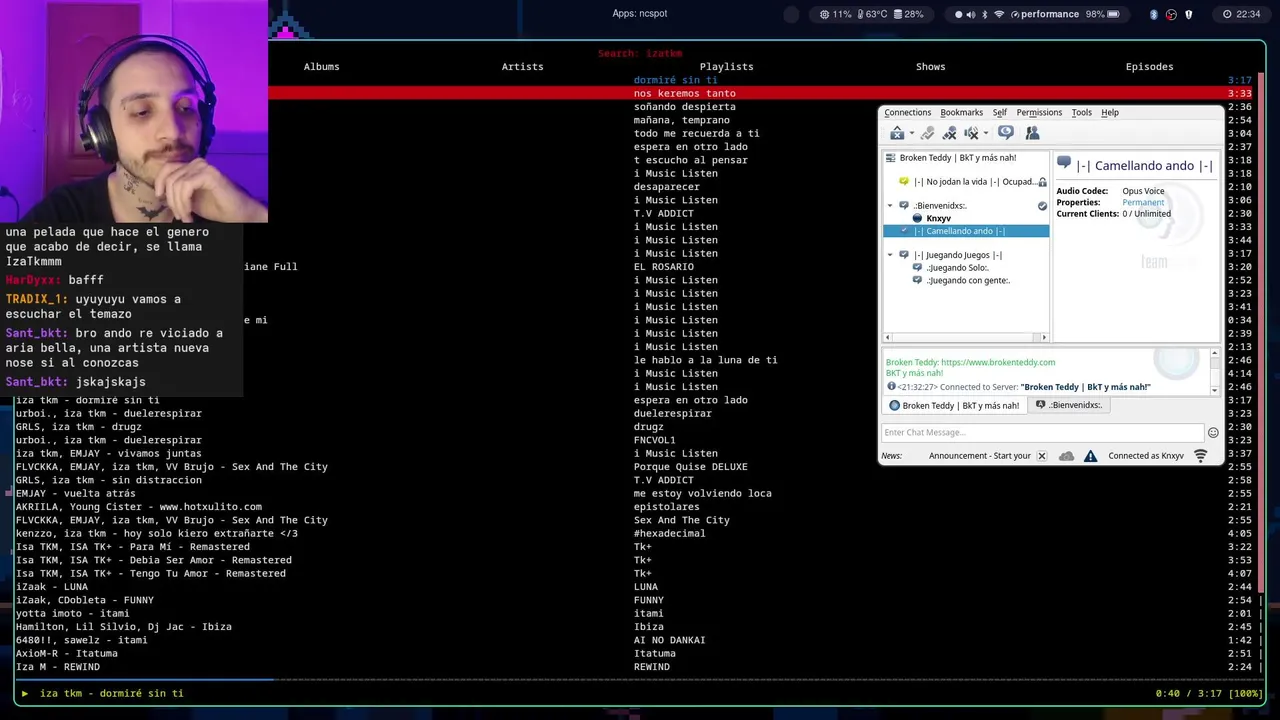Click the TeamSpeak disconnect server toolbar icon
The height and width of the screenshot is (720, 1280).
897,133
